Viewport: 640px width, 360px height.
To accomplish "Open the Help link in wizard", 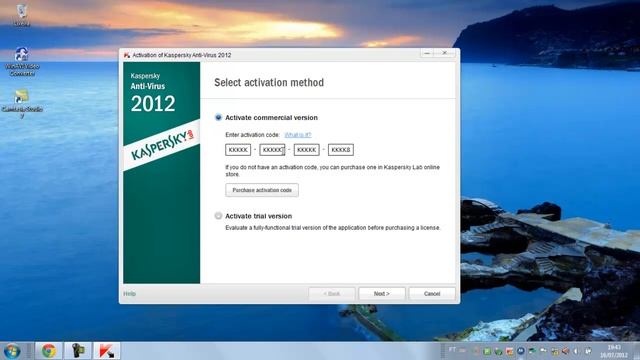I will (x=129, y=294).
